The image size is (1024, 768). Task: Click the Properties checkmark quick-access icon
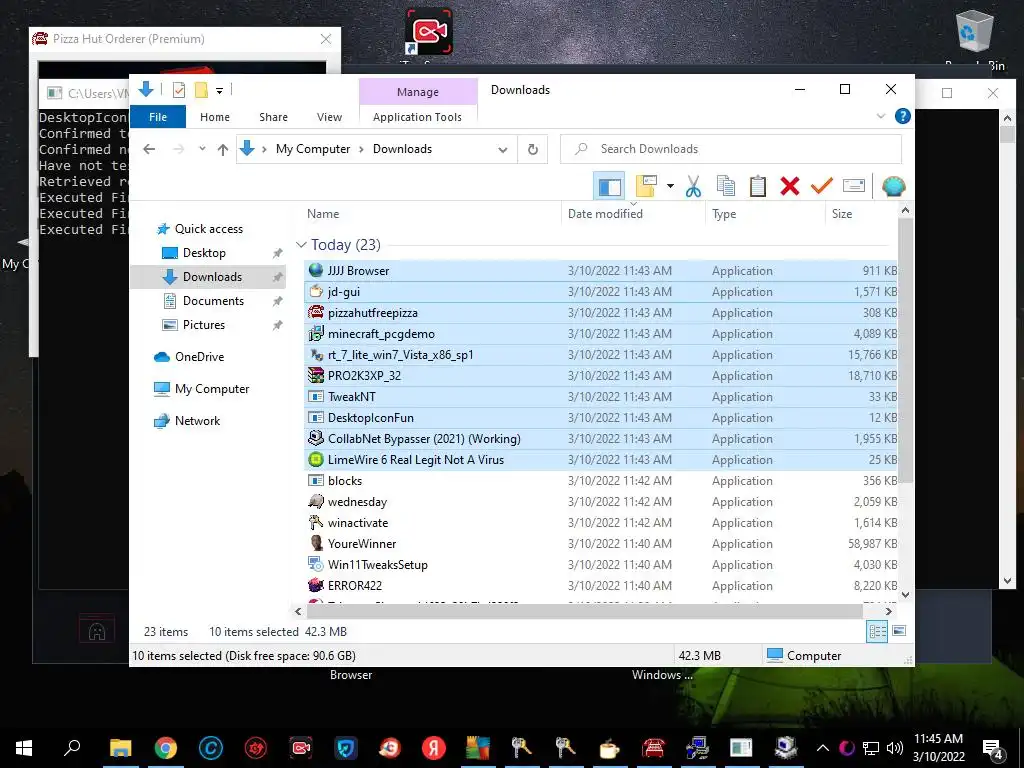[178, 89]
